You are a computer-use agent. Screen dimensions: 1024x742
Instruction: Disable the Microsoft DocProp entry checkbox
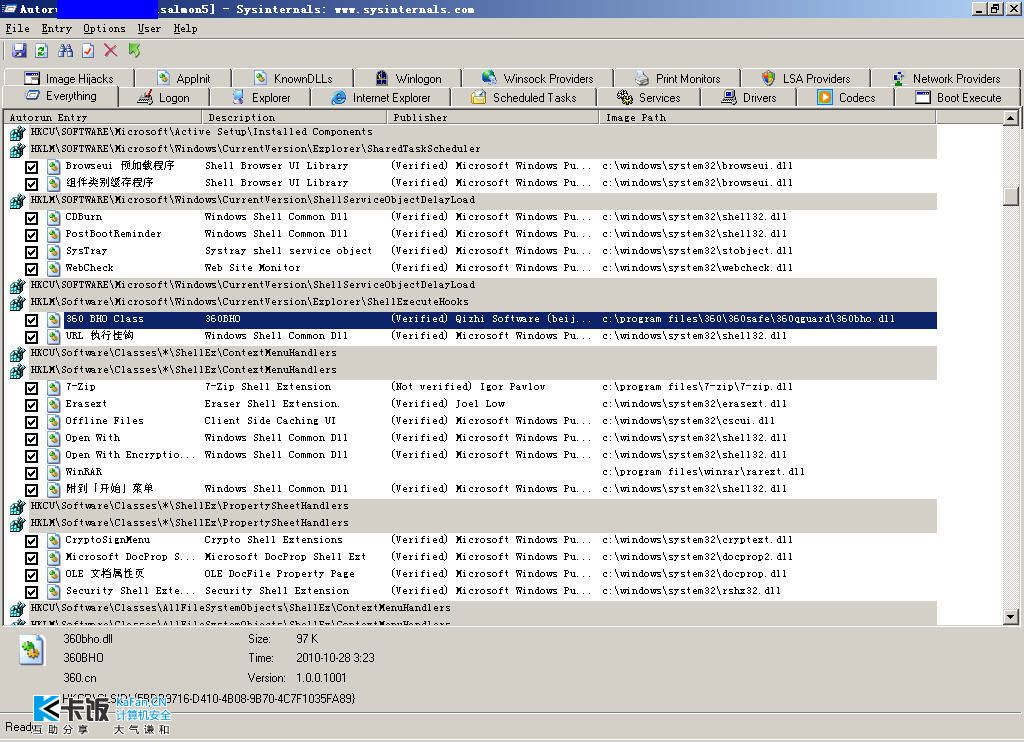coord(31,557)
